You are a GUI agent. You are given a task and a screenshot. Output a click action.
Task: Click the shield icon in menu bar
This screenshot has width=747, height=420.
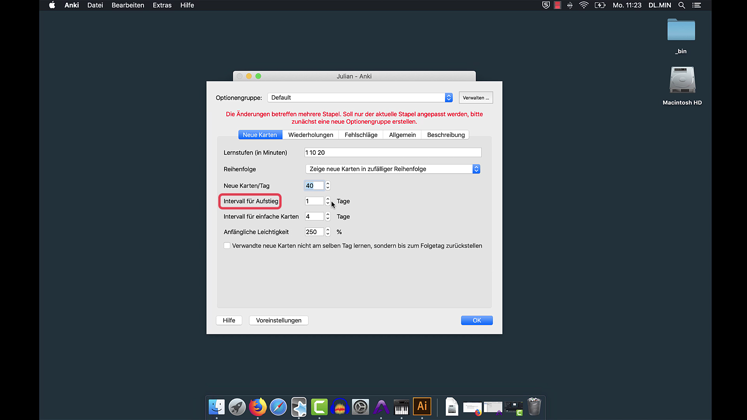point(546,5)
